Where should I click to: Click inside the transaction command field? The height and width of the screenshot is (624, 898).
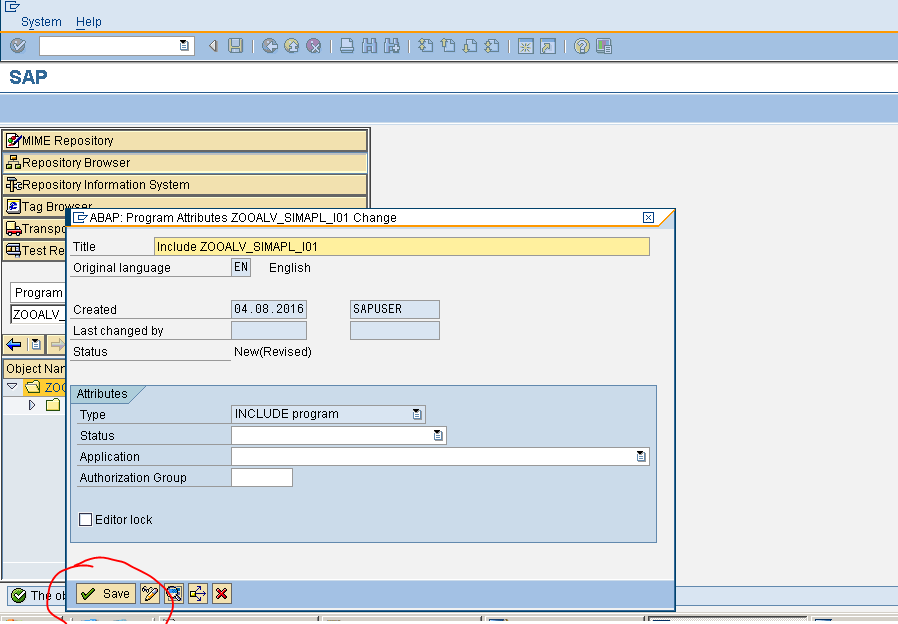tap(109, 46)
